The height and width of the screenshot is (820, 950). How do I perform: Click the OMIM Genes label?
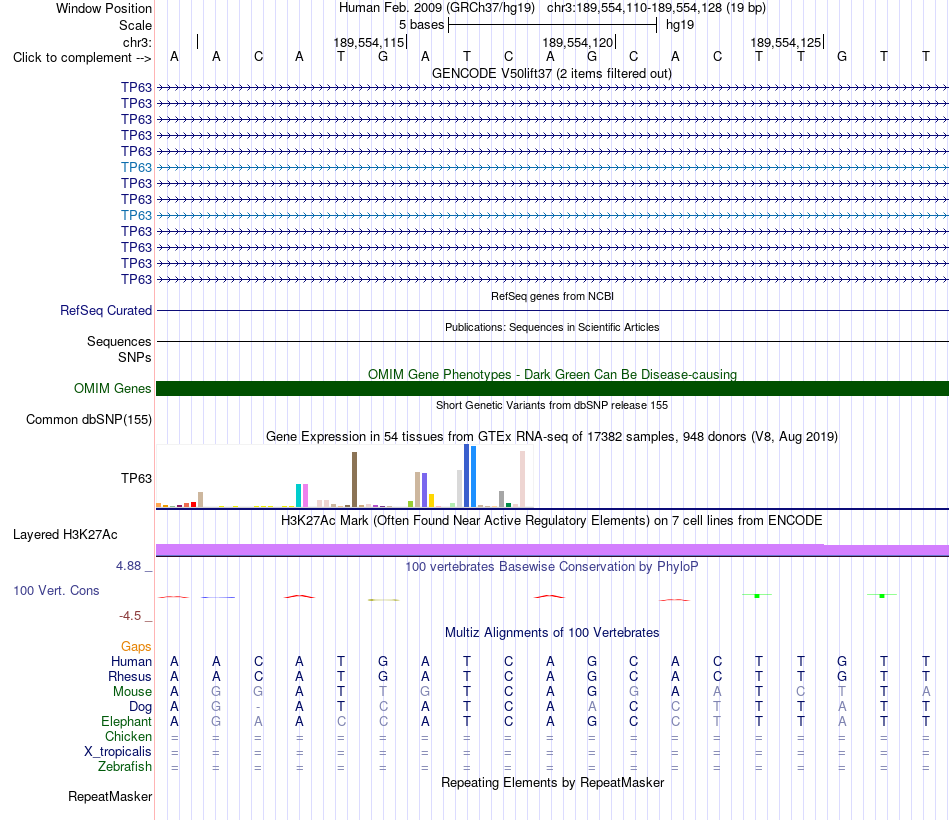112,388
